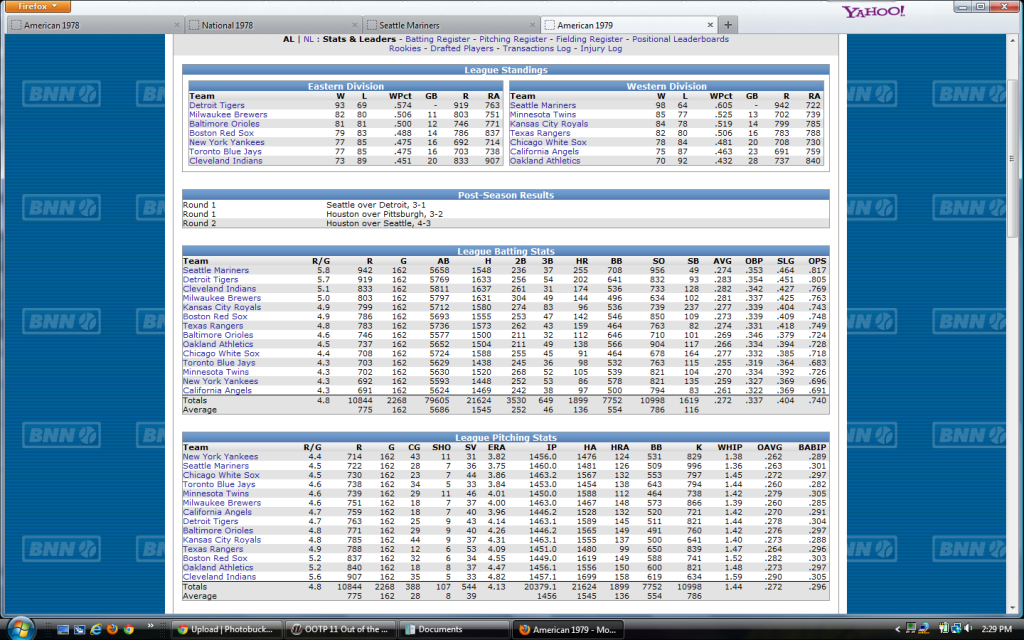Click 'Seattle over Detroit, 3-1' result text

coord(376,205)
